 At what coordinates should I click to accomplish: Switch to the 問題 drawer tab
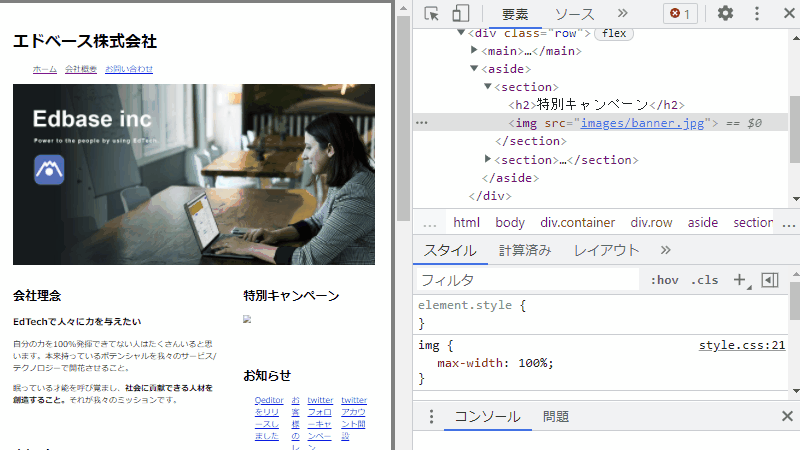pyautogui.click(x=556, y=416)
